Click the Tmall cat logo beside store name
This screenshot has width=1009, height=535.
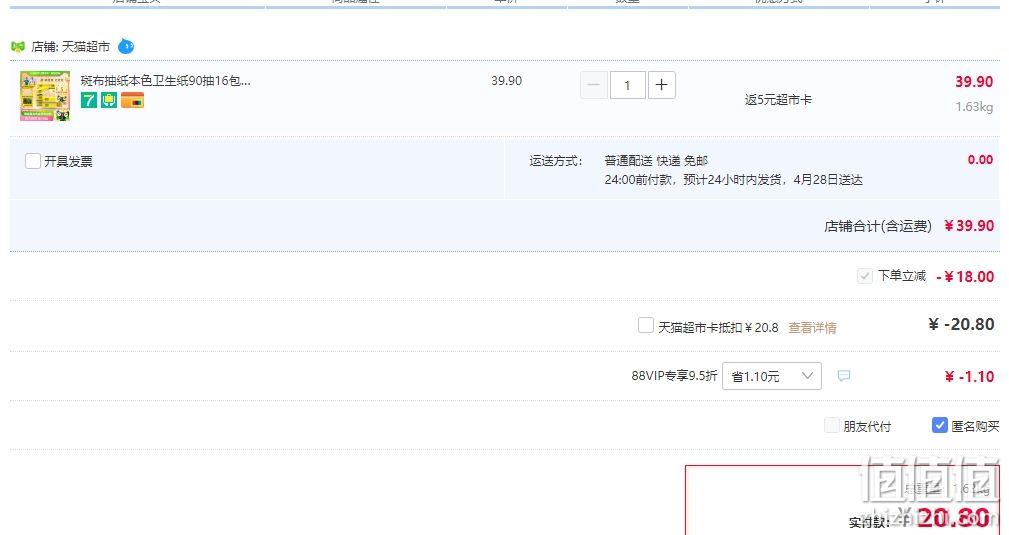pyautogui.click(x=18, y=46)
